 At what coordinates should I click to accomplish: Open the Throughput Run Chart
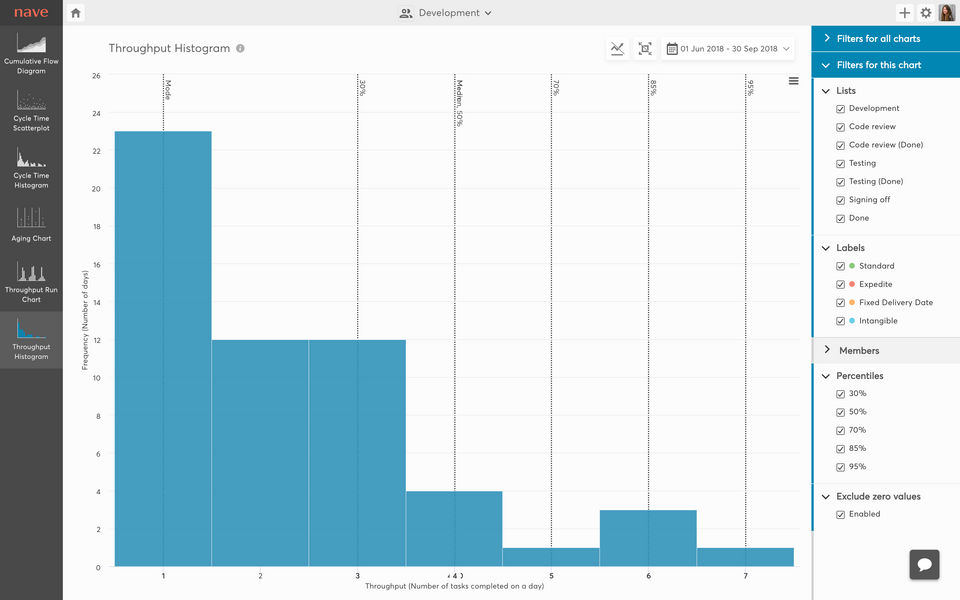coord(31,282)
